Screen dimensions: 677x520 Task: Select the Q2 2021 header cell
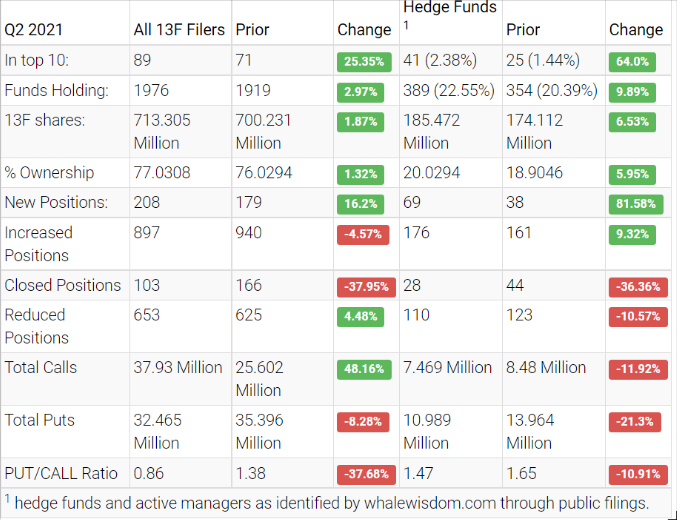33,29
